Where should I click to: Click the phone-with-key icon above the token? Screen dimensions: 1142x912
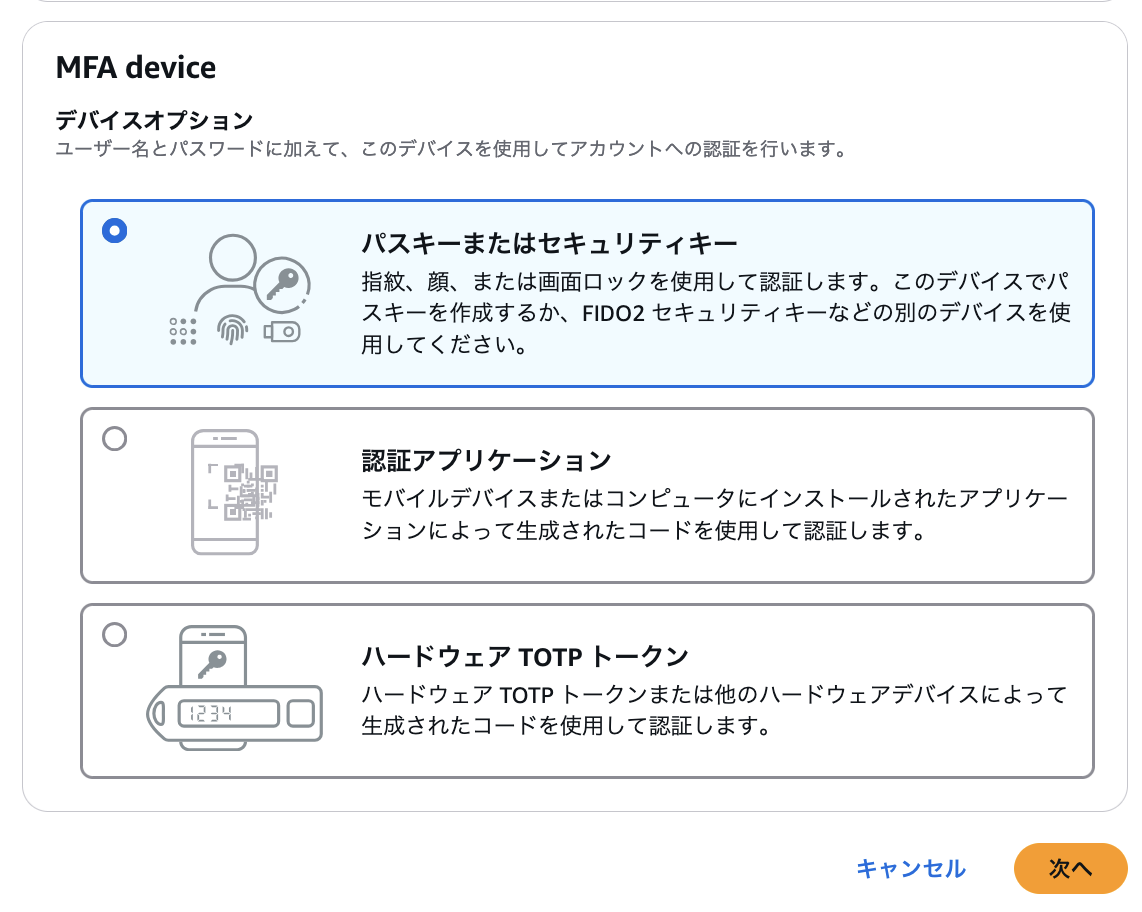coord(211,656)
